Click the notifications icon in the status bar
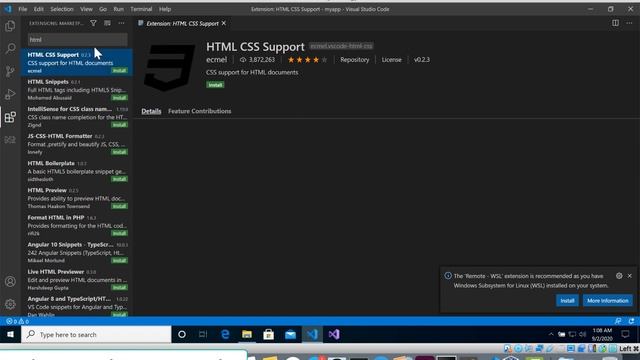The height and width of the screenshot is (360, 640). tap(631, 321)
